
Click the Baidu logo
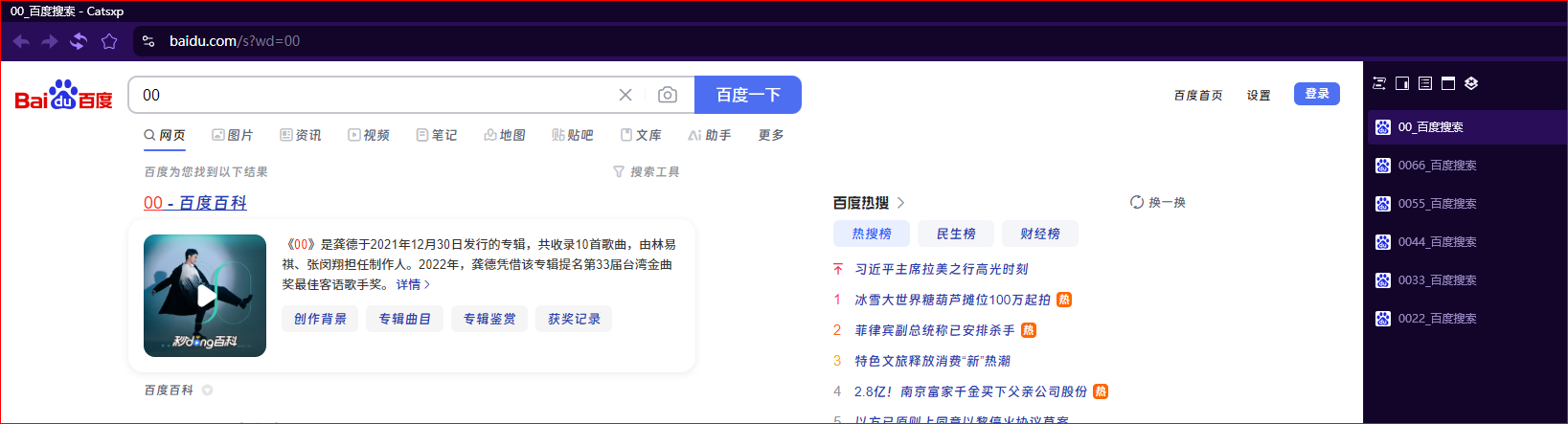pyautogui.click(x=63, y=95)
